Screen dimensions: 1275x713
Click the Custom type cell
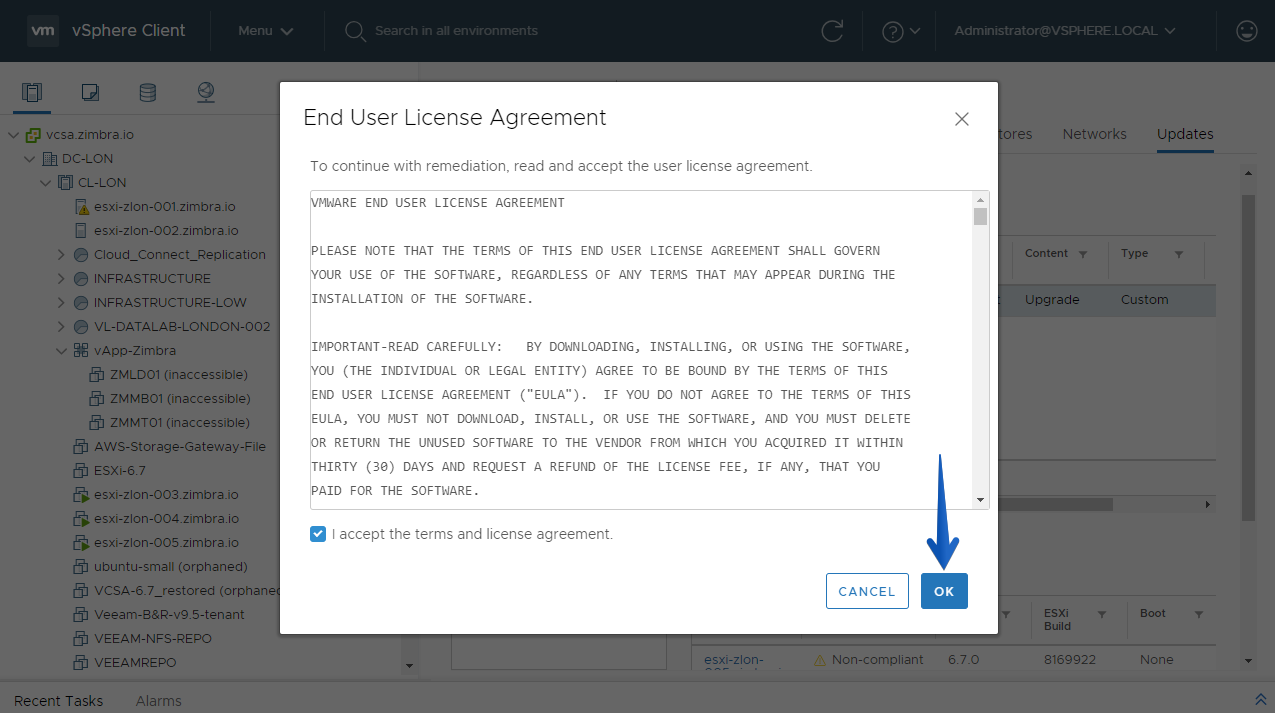[1145, 299]
